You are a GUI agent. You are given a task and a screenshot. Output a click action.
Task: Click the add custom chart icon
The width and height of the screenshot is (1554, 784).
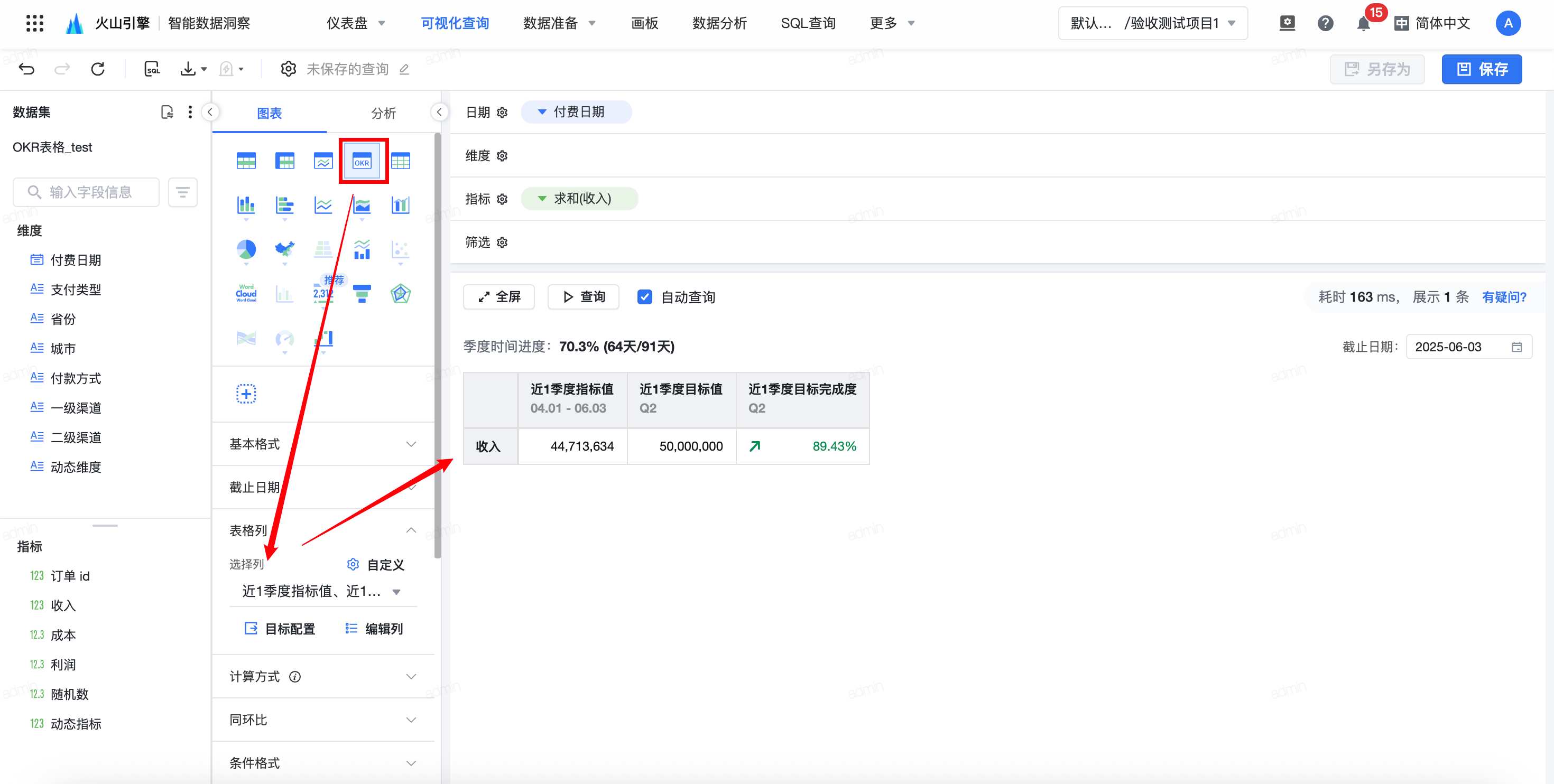pos(246,394)
